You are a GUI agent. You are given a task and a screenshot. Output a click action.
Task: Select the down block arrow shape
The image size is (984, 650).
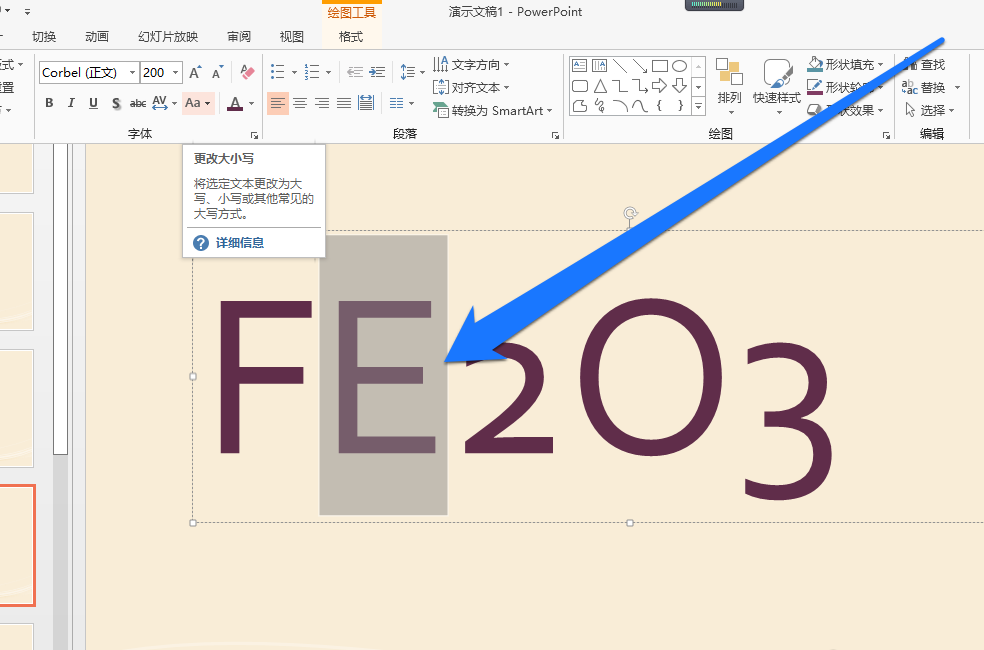(x=680, y=86)
